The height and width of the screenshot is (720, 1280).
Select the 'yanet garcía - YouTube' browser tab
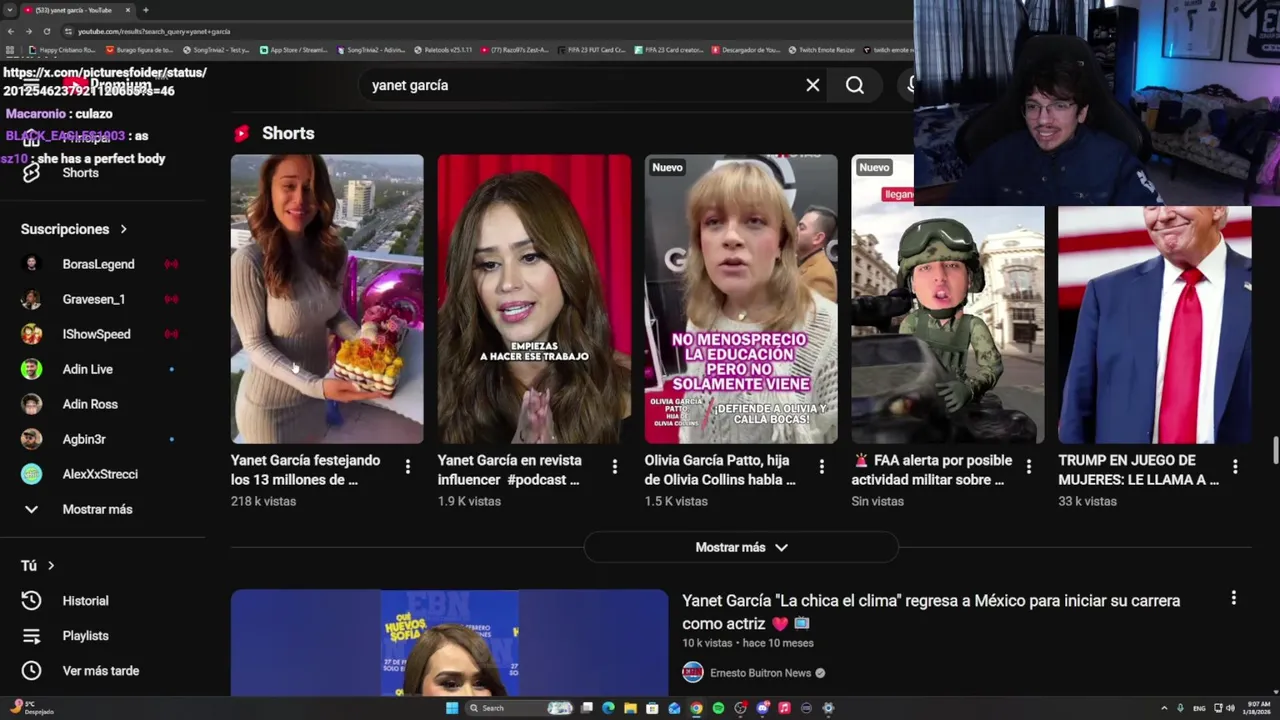(78, 10)
